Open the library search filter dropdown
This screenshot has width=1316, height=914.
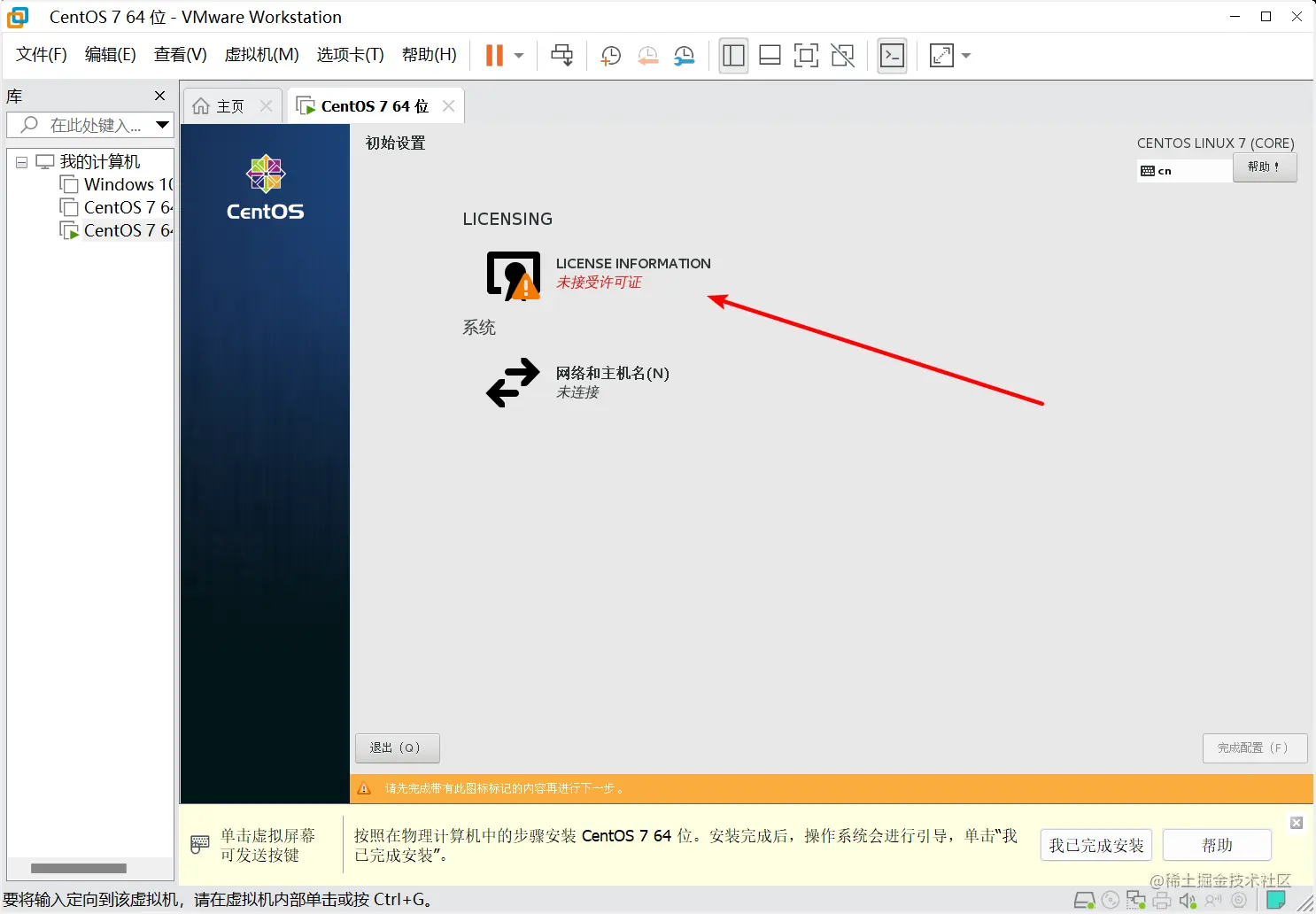[x=162, y=125]
